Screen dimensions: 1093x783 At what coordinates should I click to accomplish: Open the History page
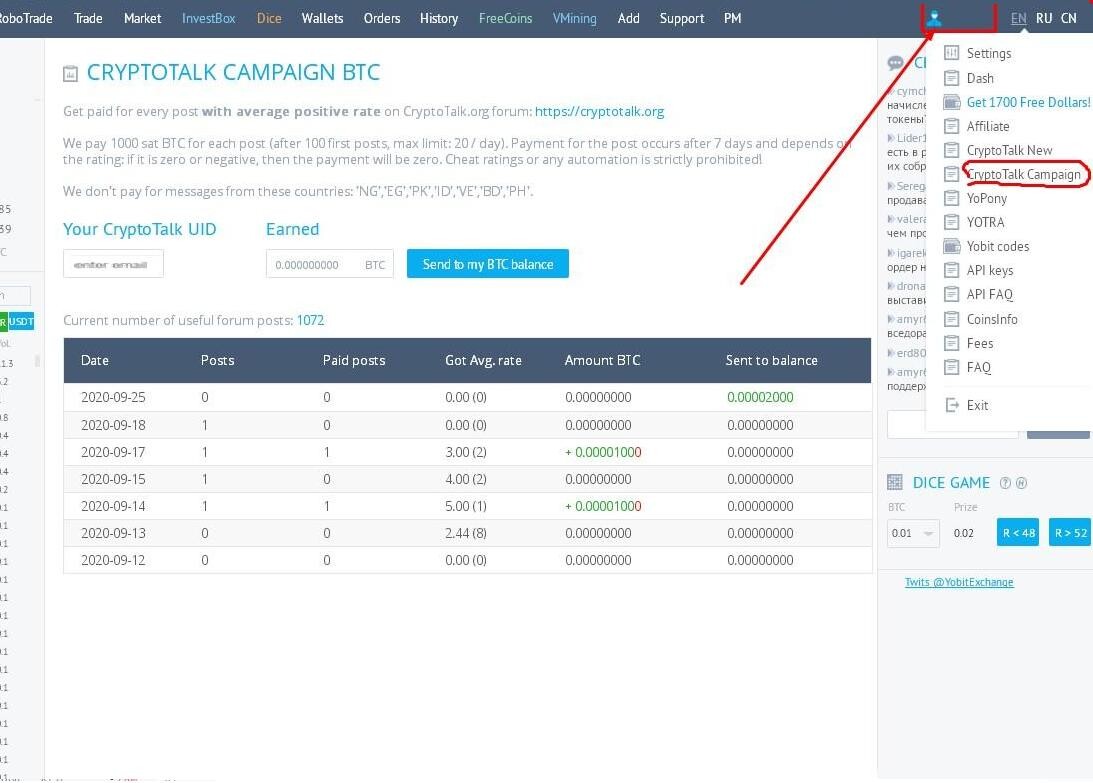[x=439, y=18]
